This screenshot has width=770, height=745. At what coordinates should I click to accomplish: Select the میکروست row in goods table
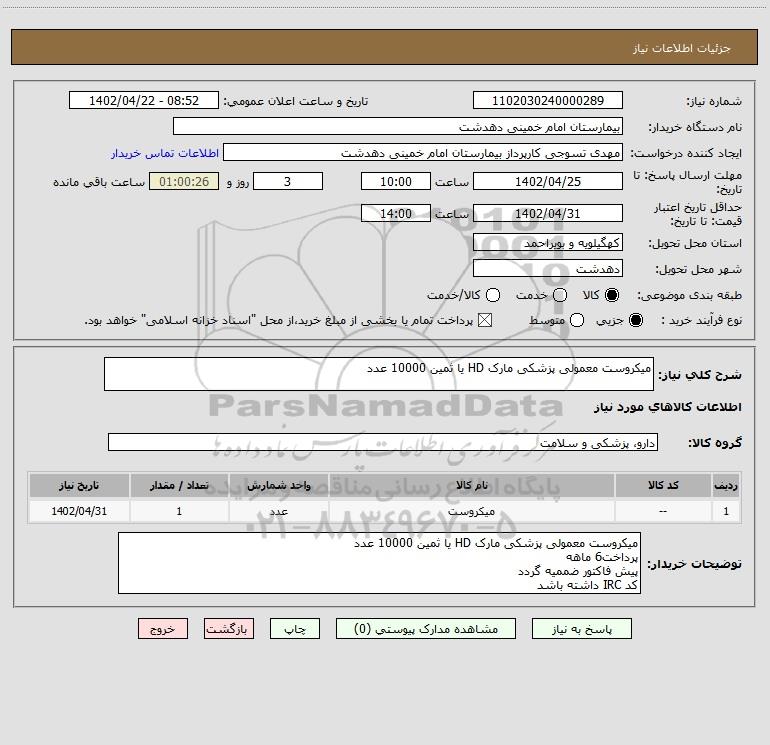385,511
